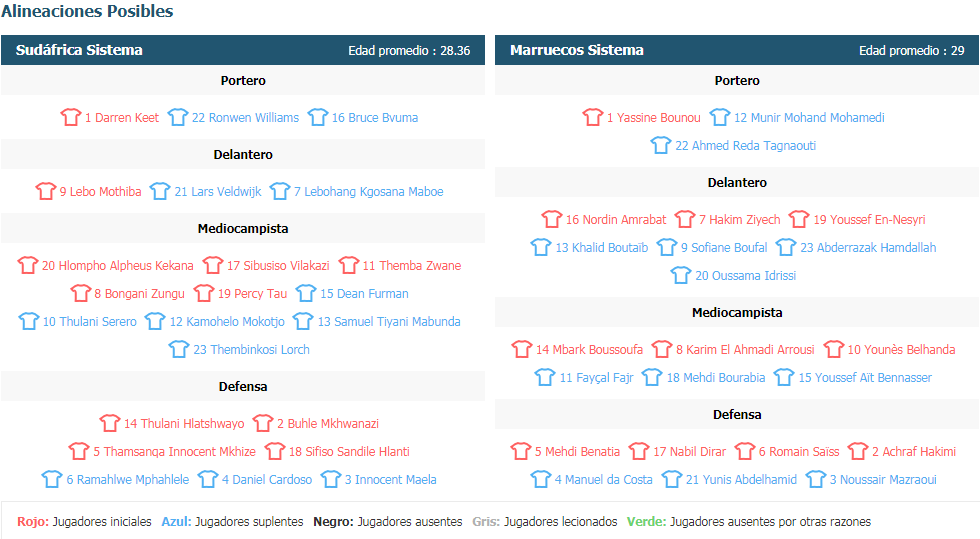The width and height of the screenshot is (980, 539).
Task: Open player 4 Daniel Cardoso
Action: (267, 480)
